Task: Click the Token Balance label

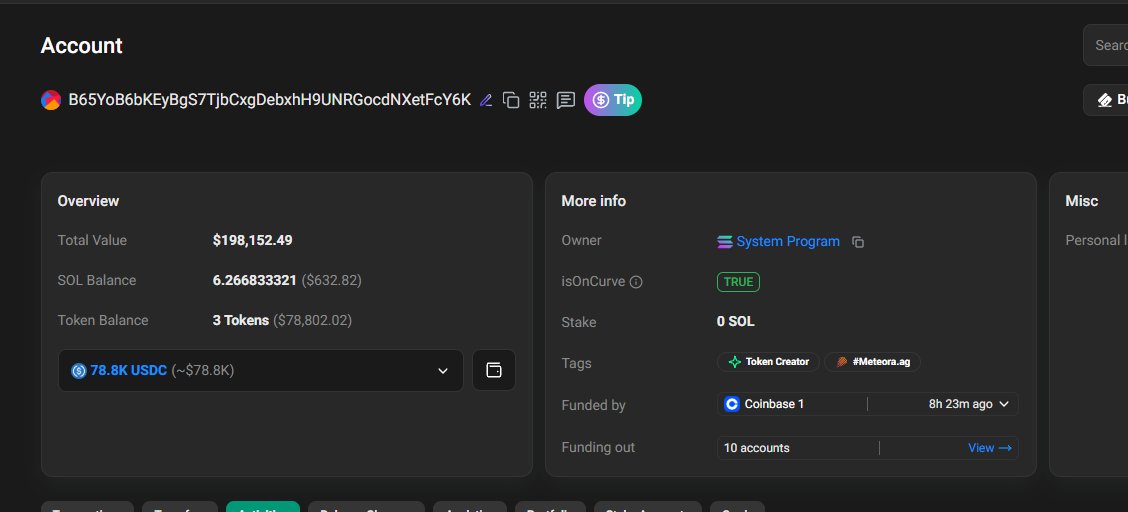Action: coord(103,321)
